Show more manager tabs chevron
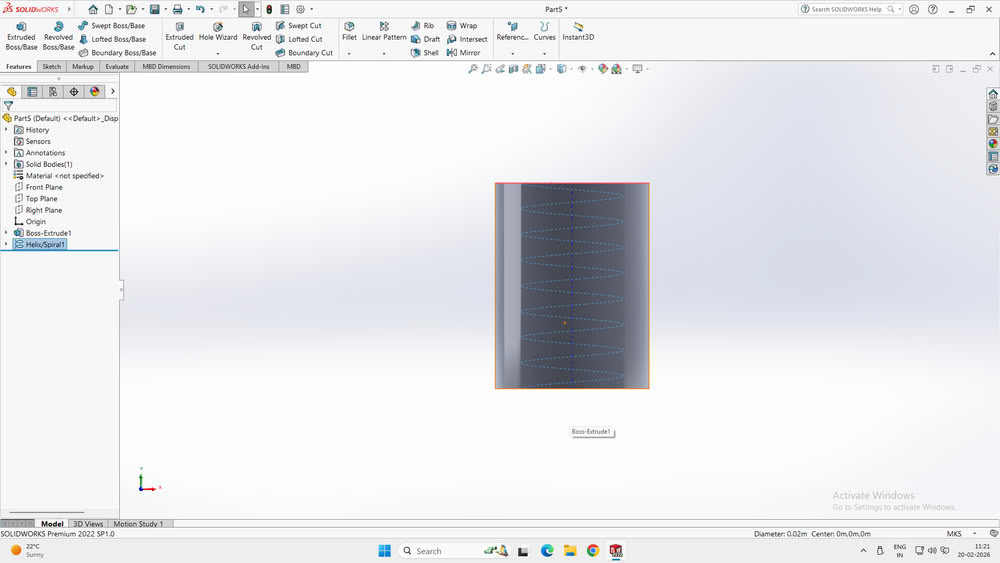Viewport: 1000px width, 563px height. [x=113, y=92]
